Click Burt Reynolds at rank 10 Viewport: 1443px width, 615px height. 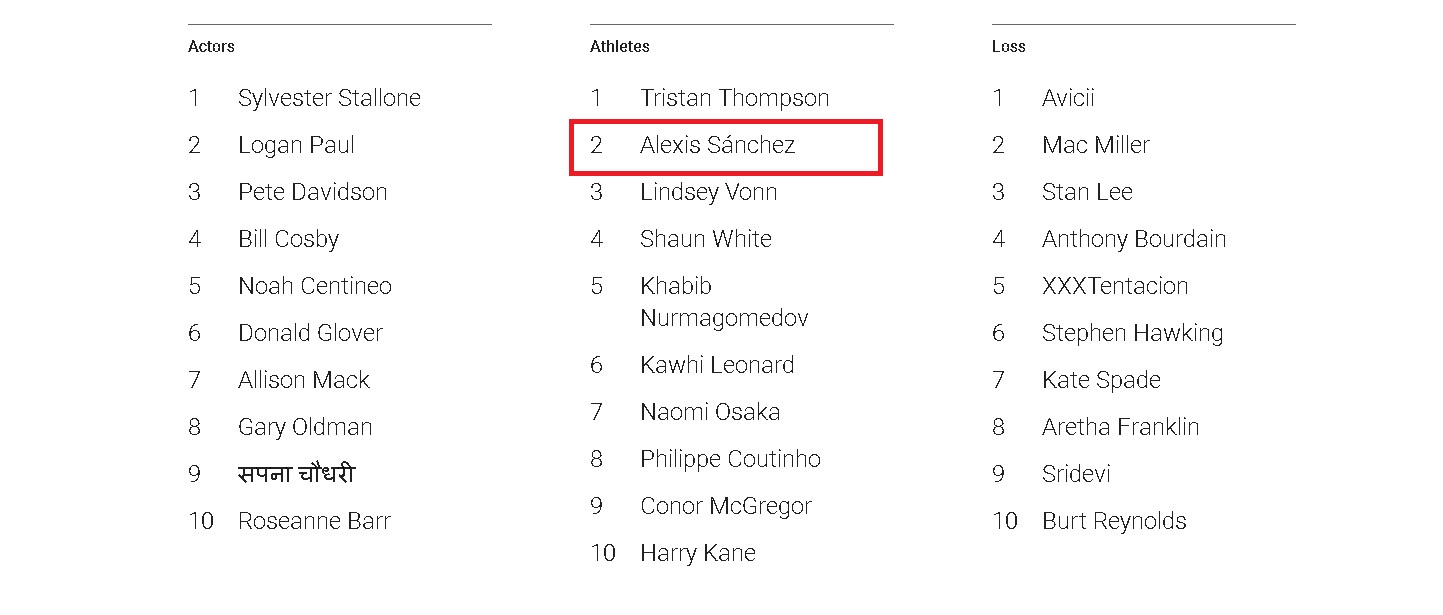coord(1114,521)
